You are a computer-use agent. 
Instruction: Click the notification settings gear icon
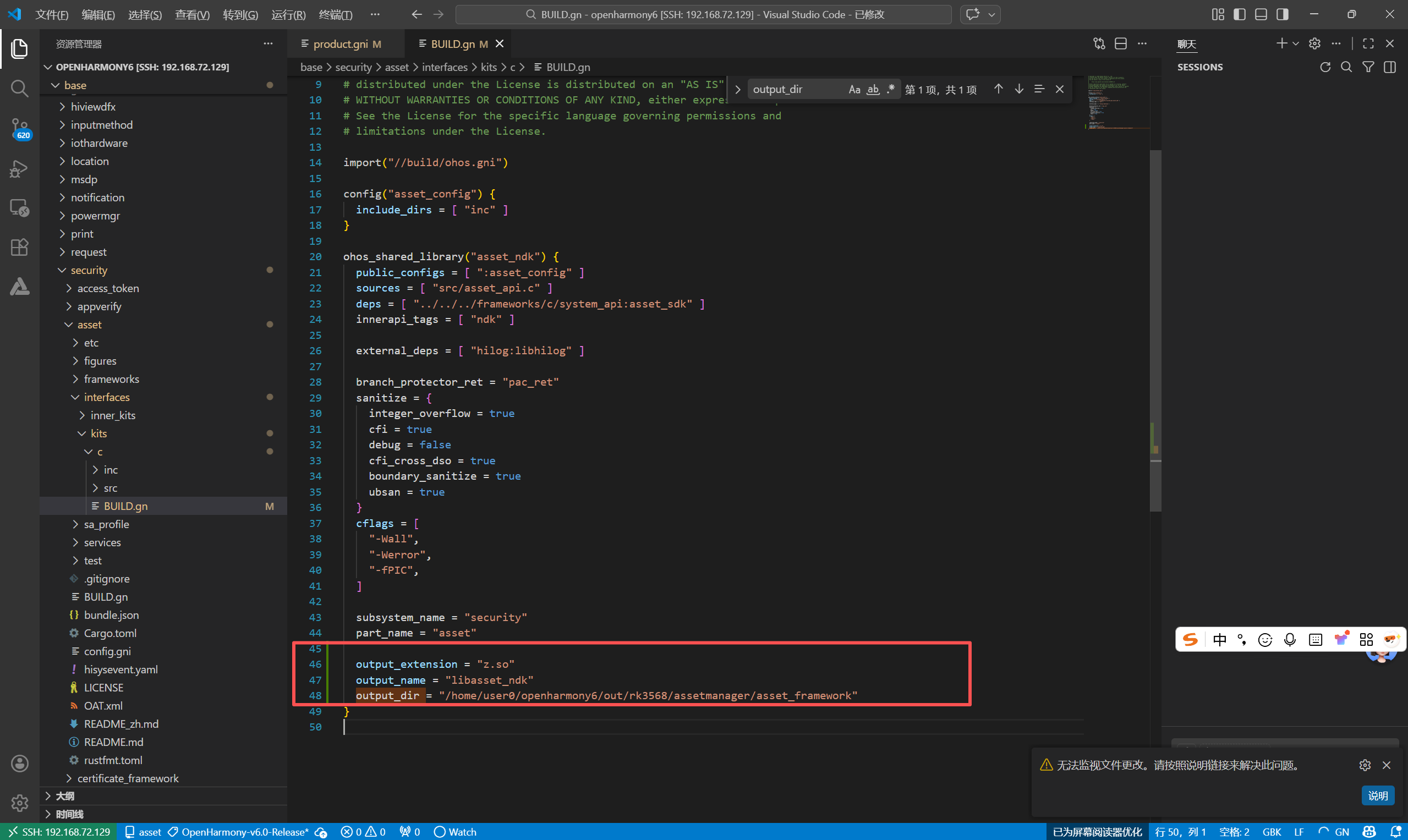(x=1365, y=765)
